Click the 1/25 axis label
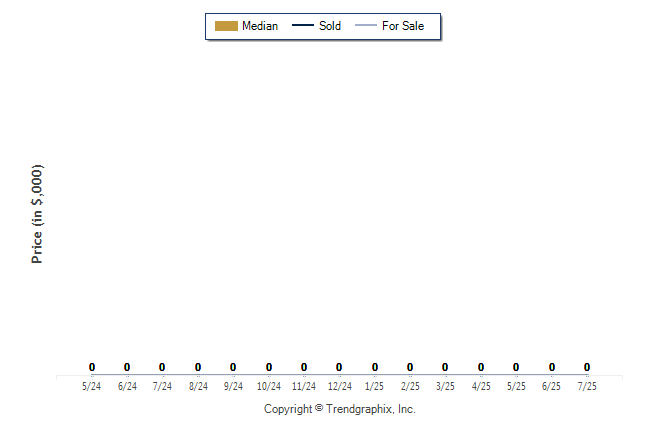646x434 pixels. tap(374, 386)
